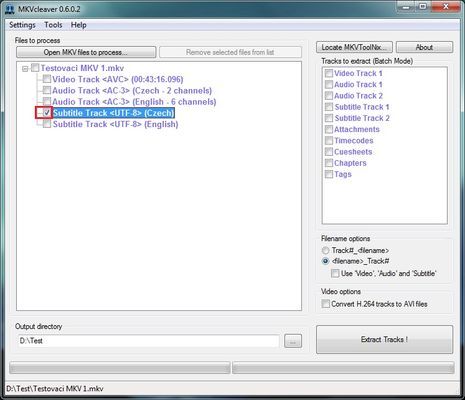465x400 pixels.
Task: Enable Attachments extraction checkbox
Action: click(x=329, y=129)
